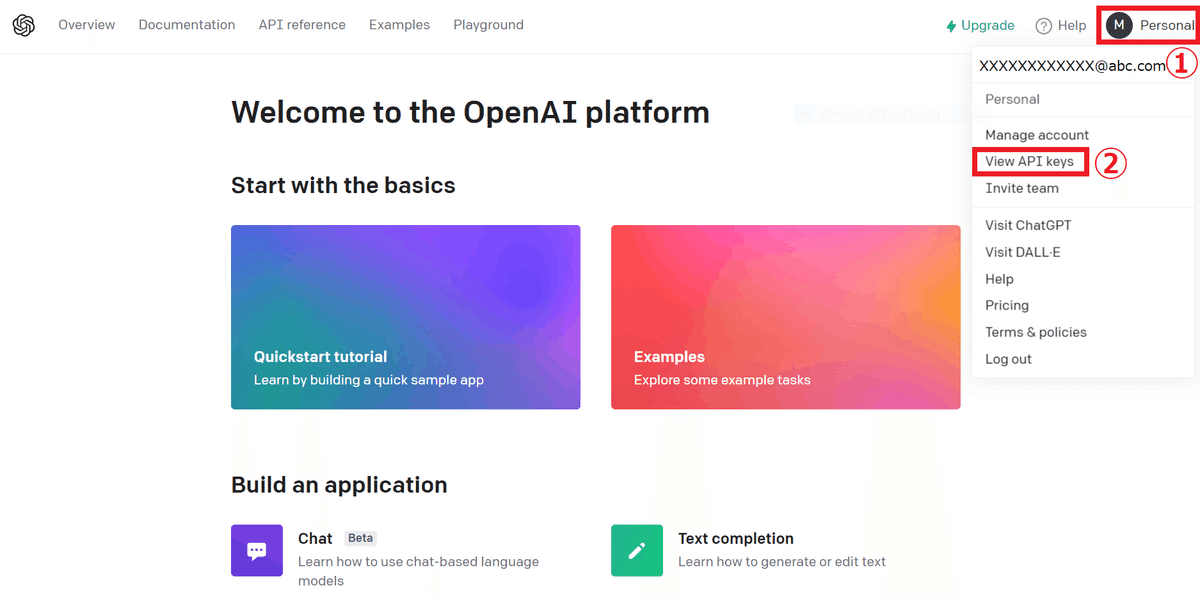Click the Text completion title link
The image size is (1200, 598).
736,538
